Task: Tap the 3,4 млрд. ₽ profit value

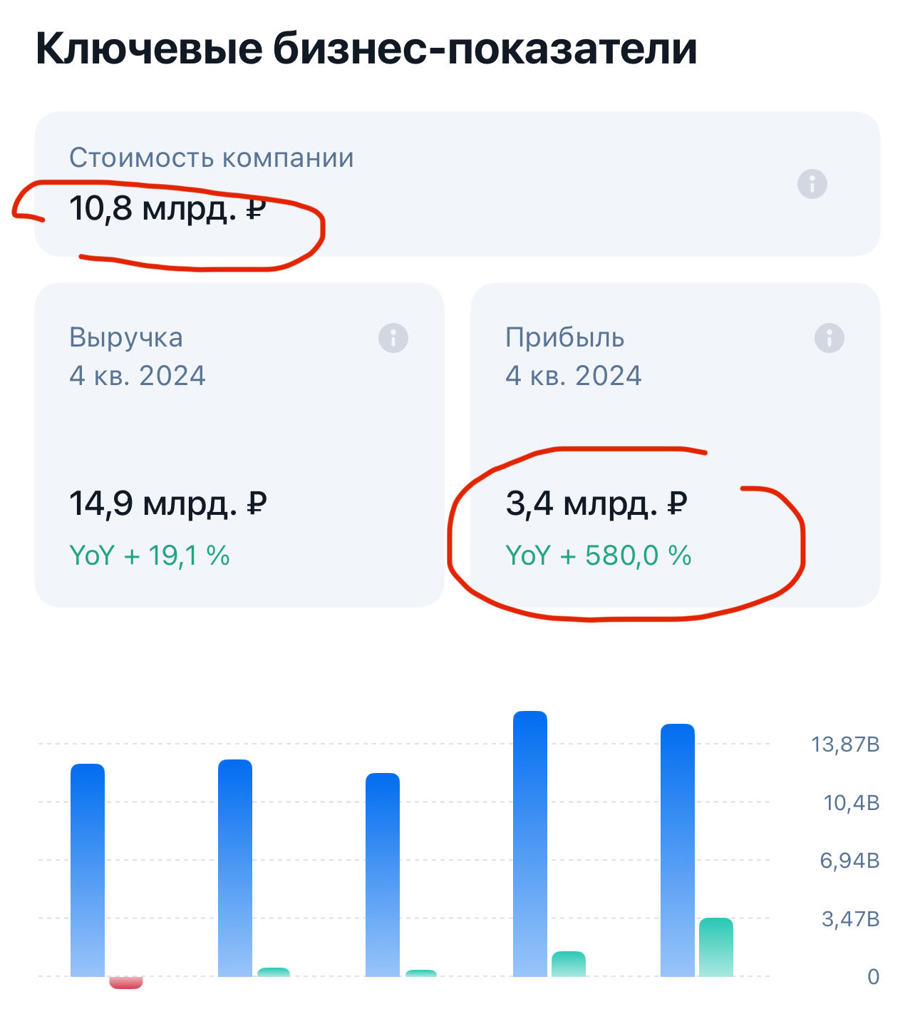Action: pos(597,504)
